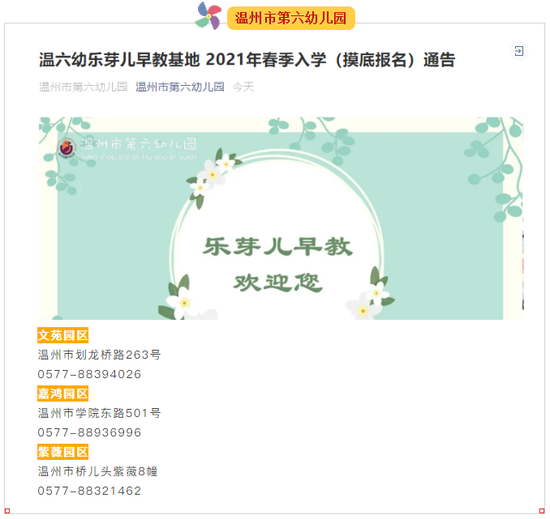Click the round kindergarten emblem in banner
This screenshot has width=550, height=519.
tap(67, 148)
